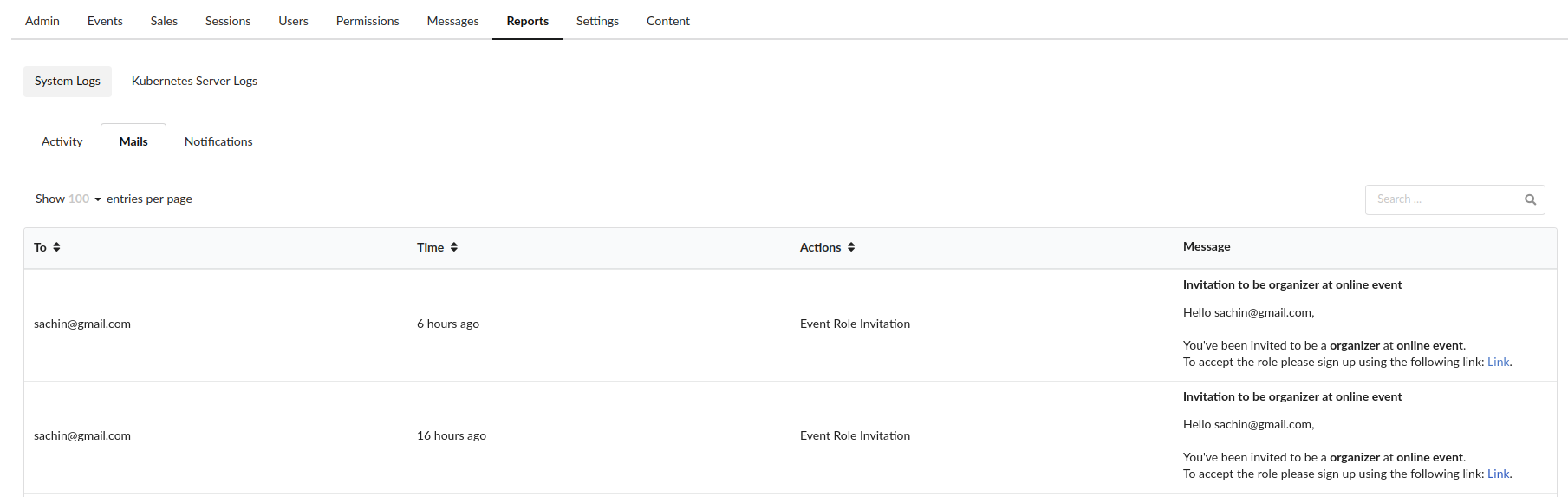Select the System Logs button
Screen dimensions: 1568x497
tap(68, 81)
